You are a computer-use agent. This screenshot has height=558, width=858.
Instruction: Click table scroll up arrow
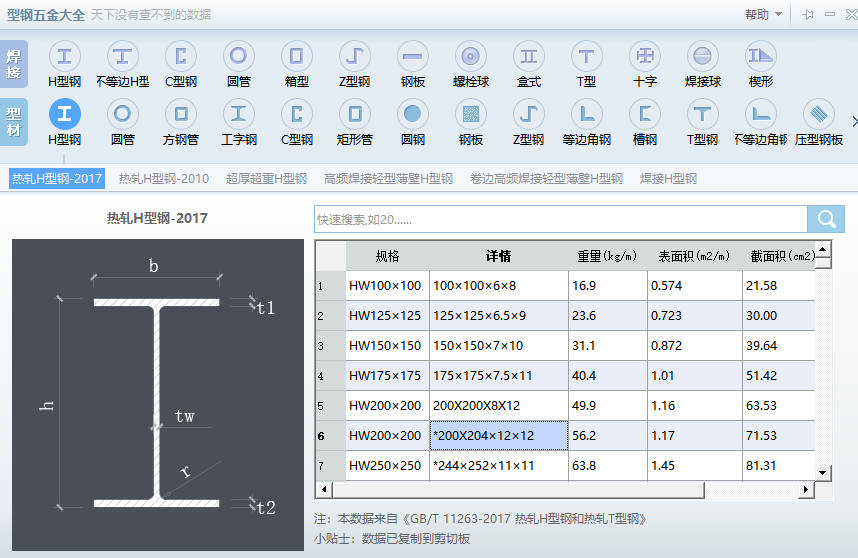[x=822, y=248]
